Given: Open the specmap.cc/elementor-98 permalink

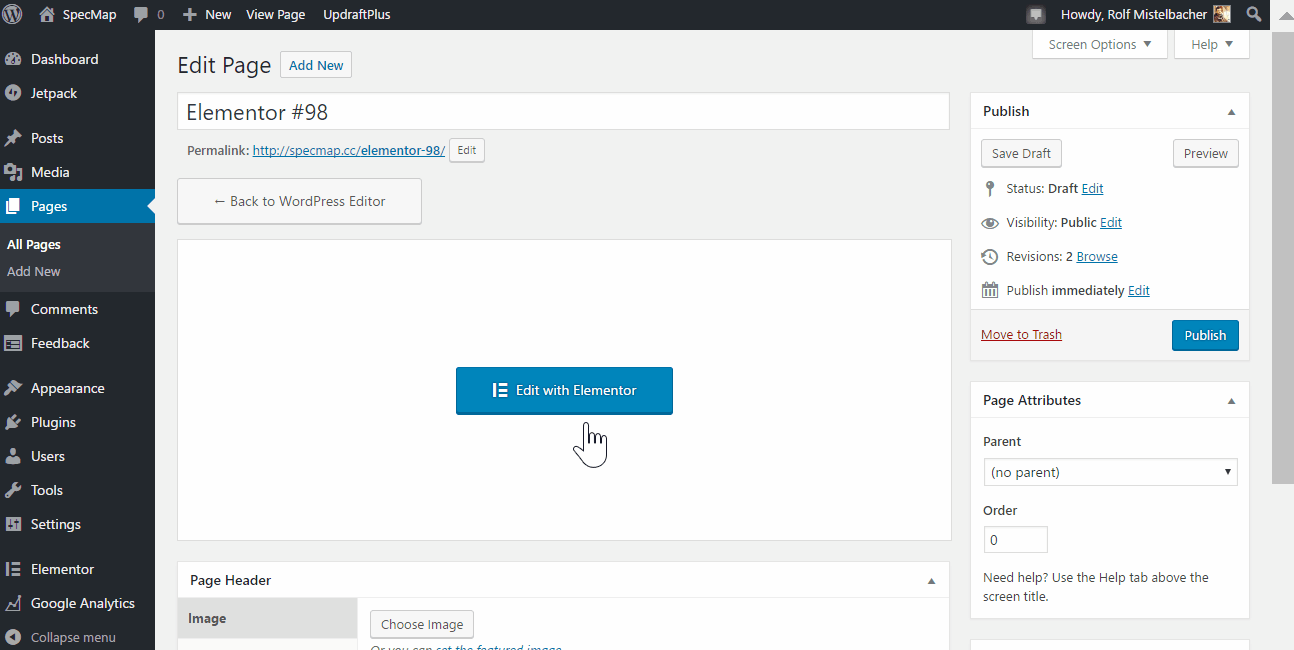Looking at the screenshot, I should tap(349, 151).
